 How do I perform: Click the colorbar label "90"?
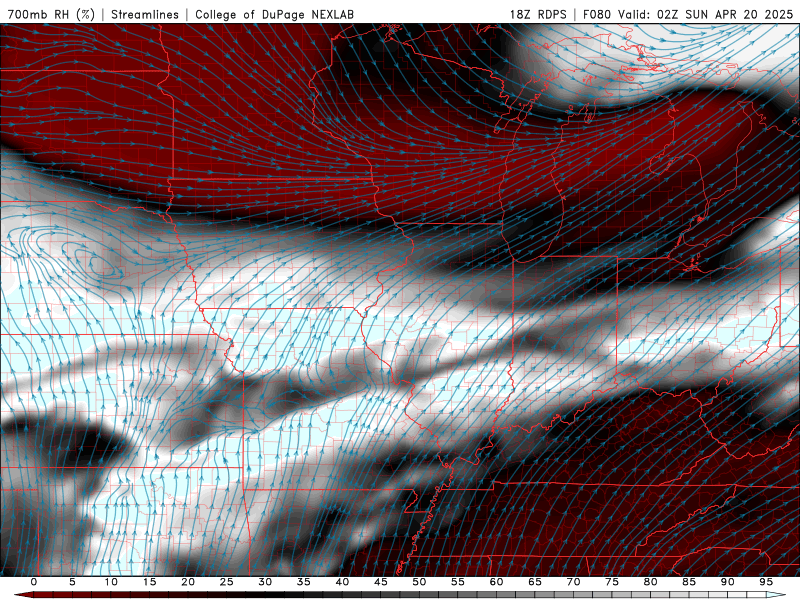click(x=727, y=582)
